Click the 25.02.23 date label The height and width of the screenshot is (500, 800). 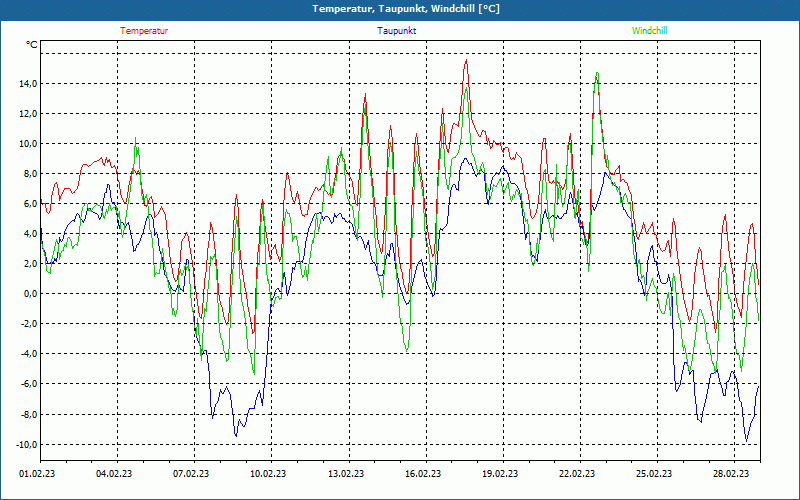coord(654,473)
